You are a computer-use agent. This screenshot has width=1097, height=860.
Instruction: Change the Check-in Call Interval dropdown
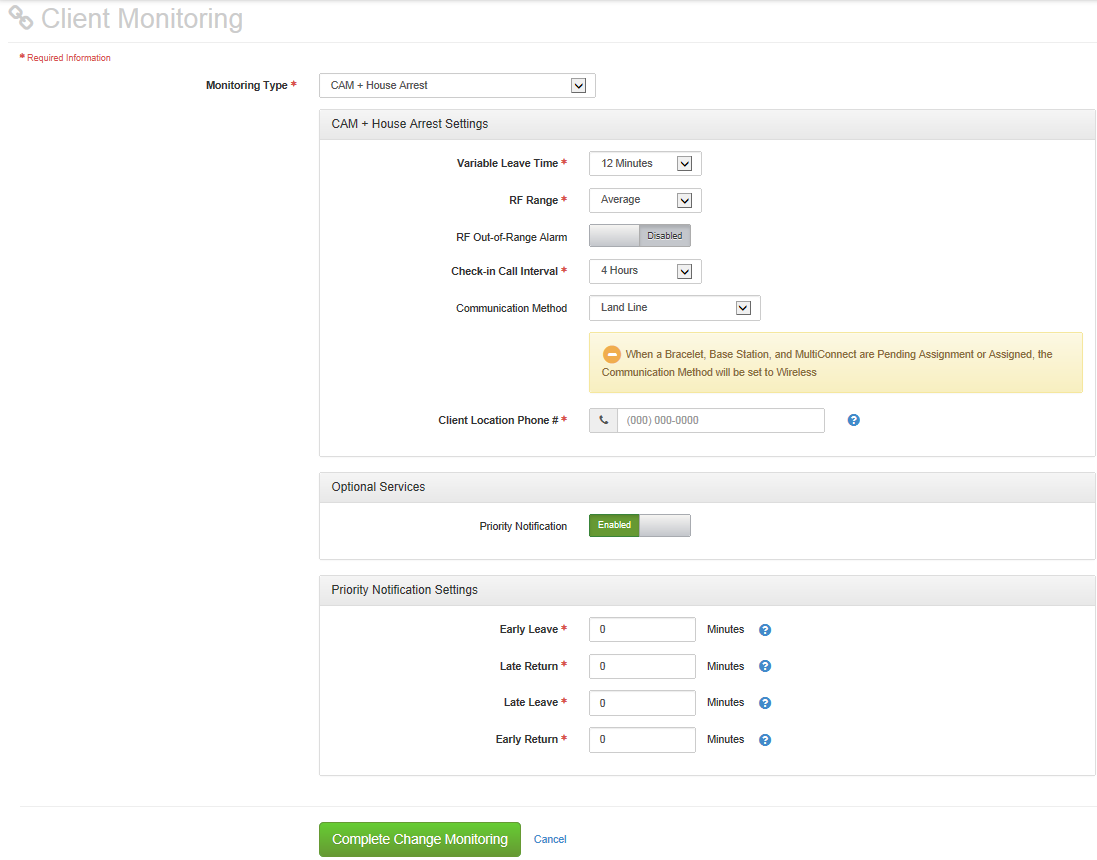click(645, 271)
